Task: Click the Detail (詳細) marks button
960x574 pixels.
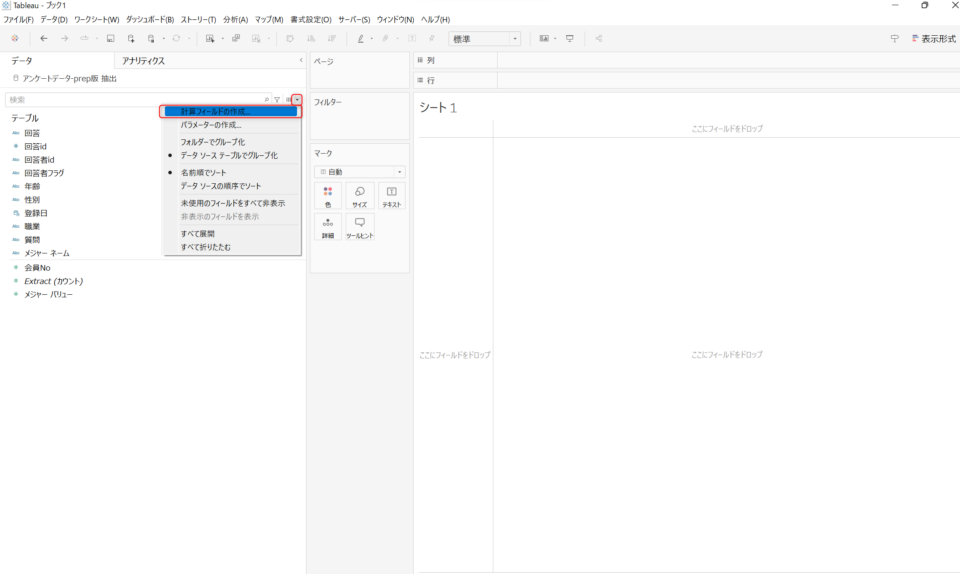Action: pyautogui.click(x=328, y=227)
